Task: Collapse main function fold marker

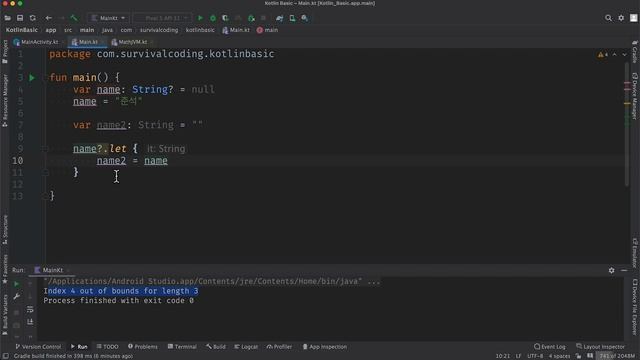Action: coord(45,78)
